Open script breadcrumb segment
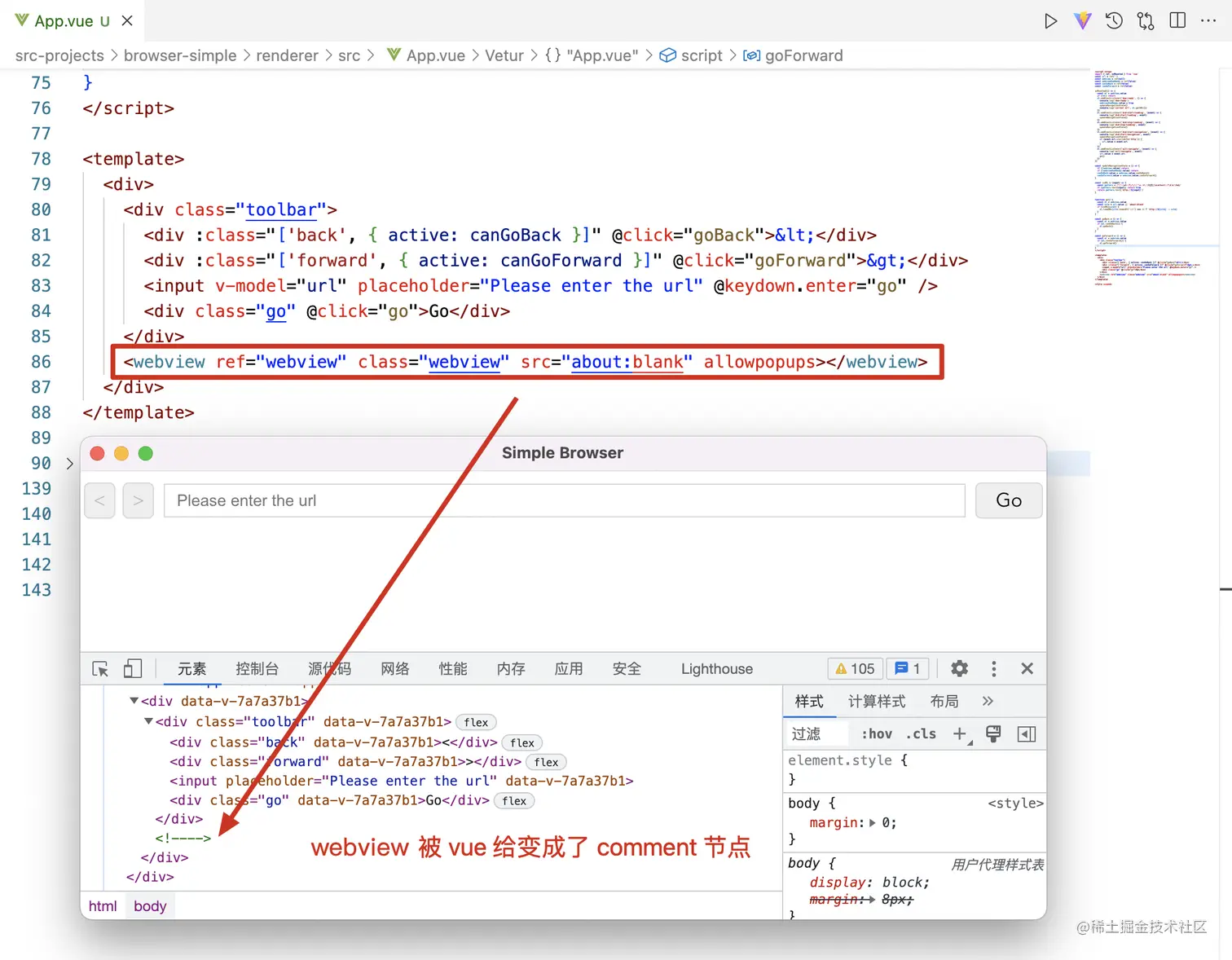Image resolution: width=1232 pixels, height=960 pixels. pyautogui.click(x=691, y=55)
